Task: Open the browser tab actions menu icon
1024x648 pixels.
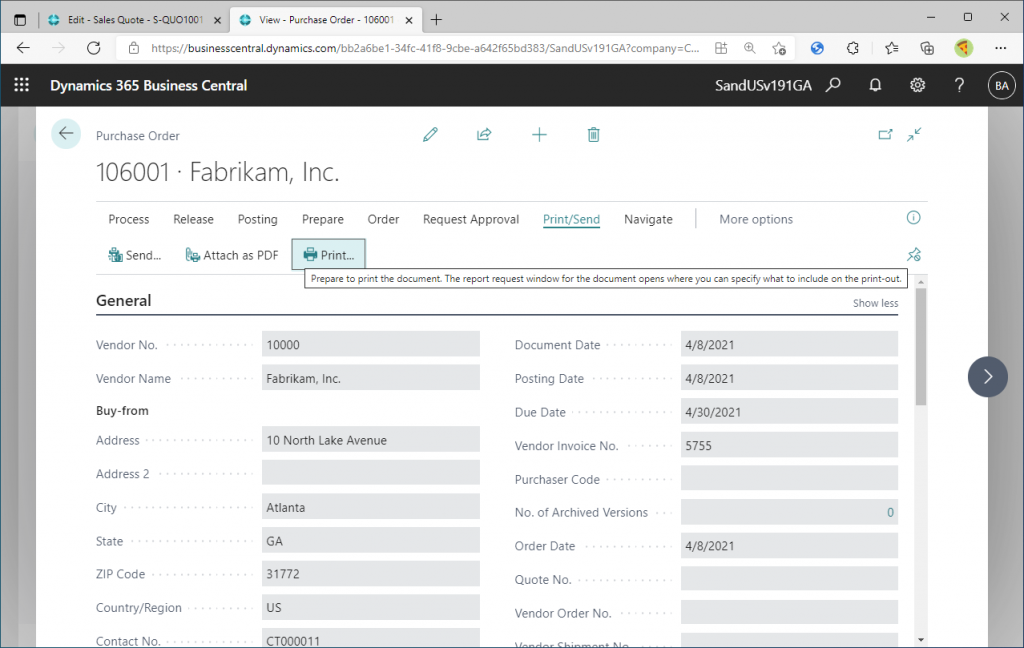Action: tap(20, 20)
